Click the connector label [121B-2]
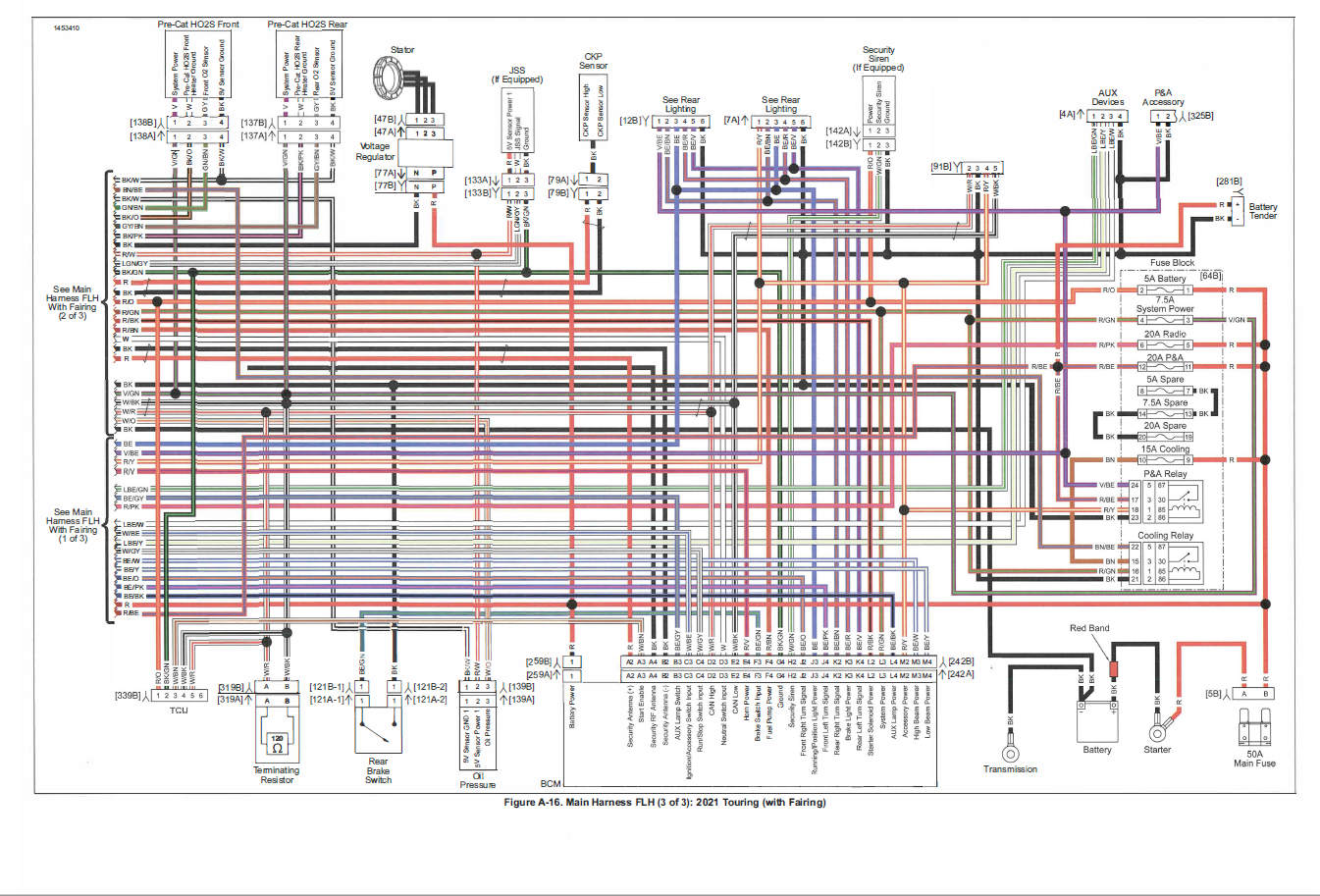 coord(430,687)
